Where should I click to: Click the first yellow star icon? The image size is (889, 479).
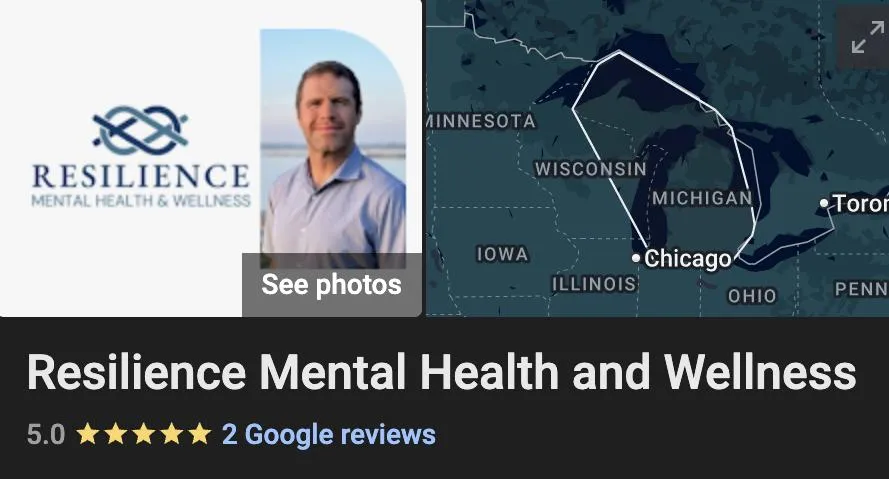(x=88, y=434)
